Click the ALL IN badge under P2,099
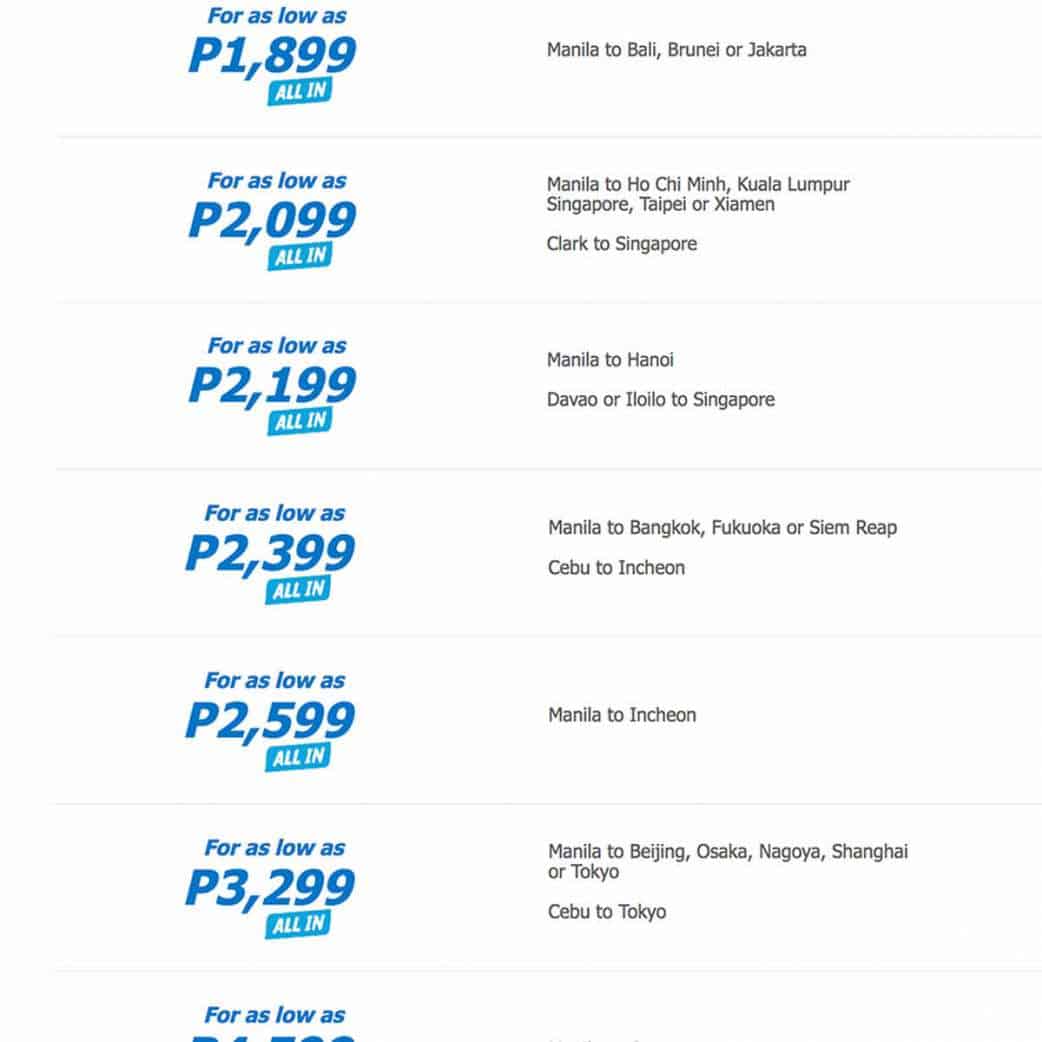 click(298, 257)
